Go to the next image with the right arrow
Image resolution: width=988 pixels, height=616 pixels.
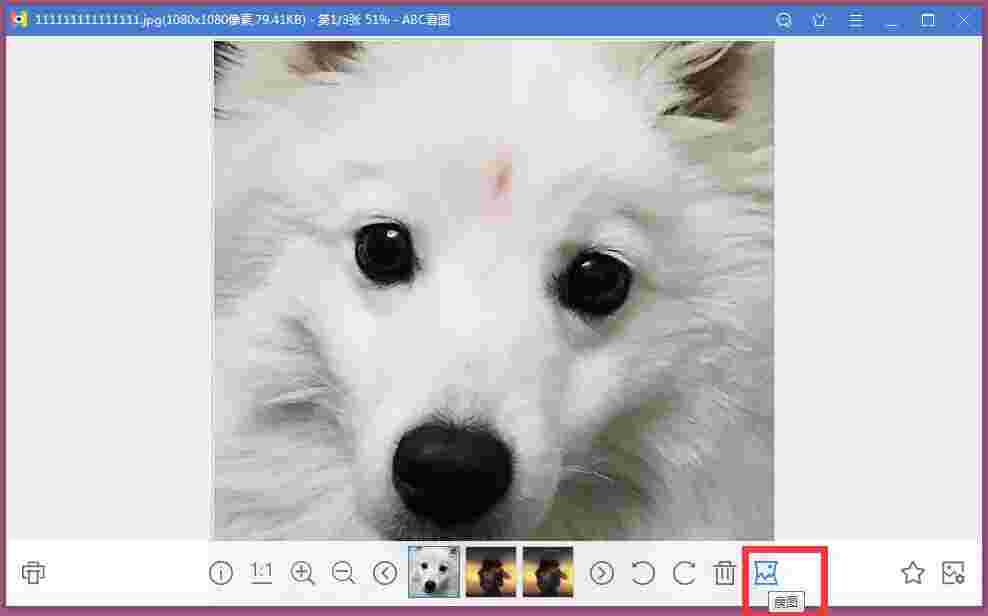(x=601, y=572)
